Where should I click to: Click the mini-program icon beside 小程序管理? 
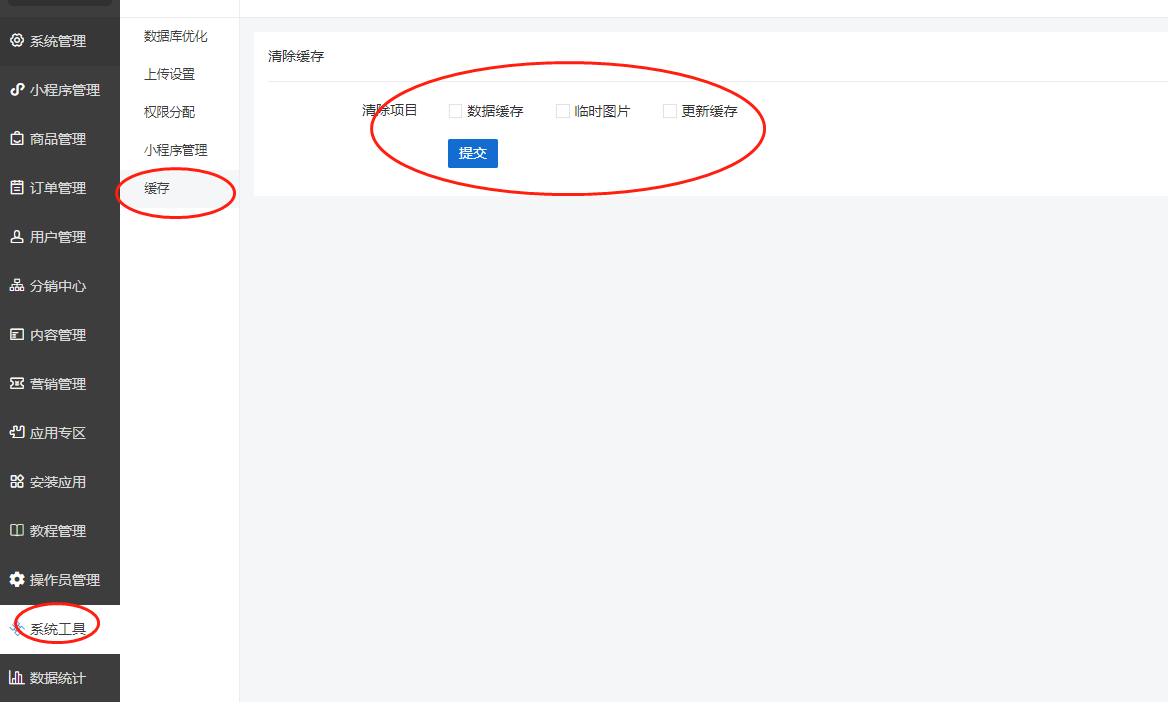[x=16, y=89]
